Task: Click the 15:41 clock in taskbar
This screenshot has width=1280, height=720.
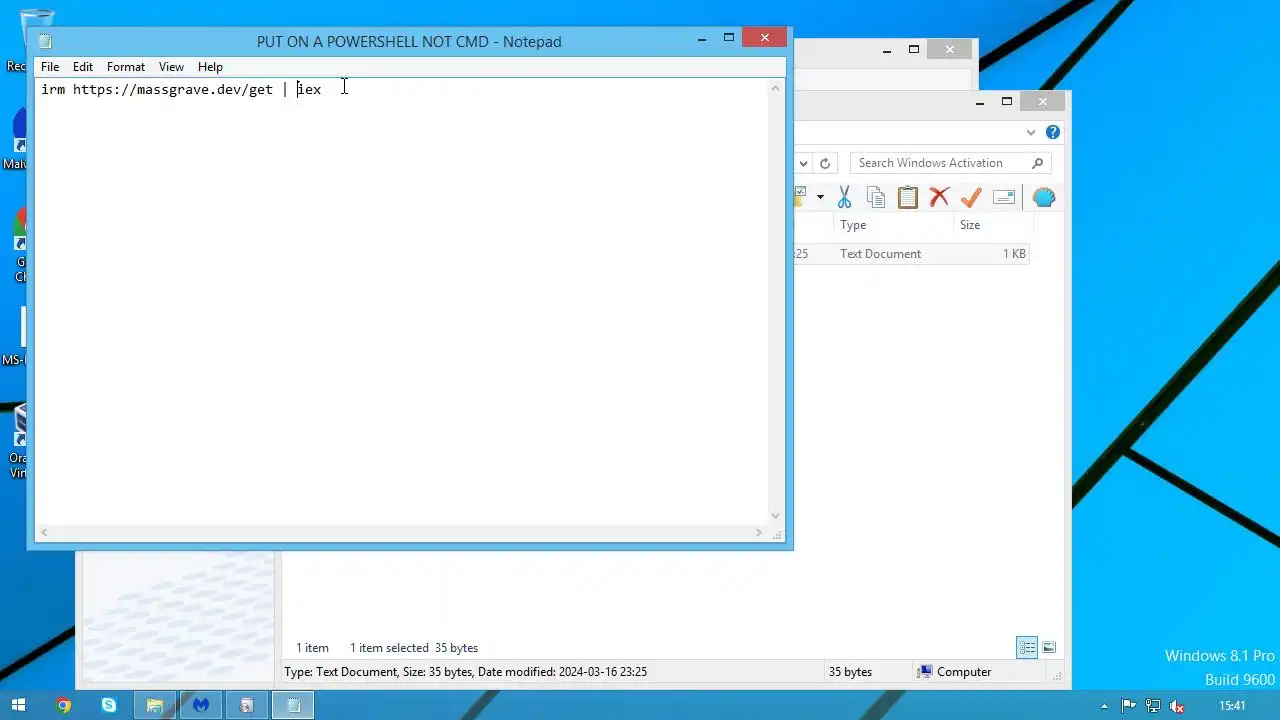Action: 1233,706
